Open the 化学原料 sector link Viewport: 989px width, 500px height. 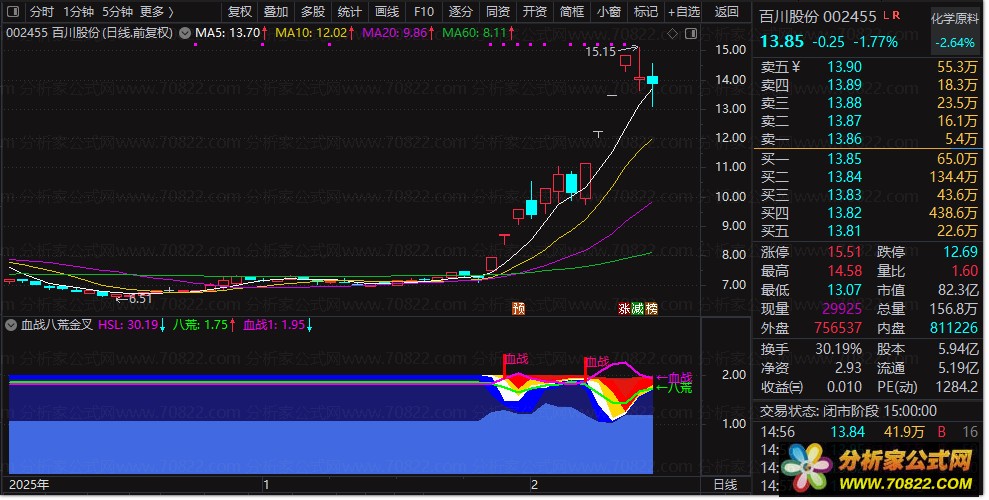tap(954, 18)
